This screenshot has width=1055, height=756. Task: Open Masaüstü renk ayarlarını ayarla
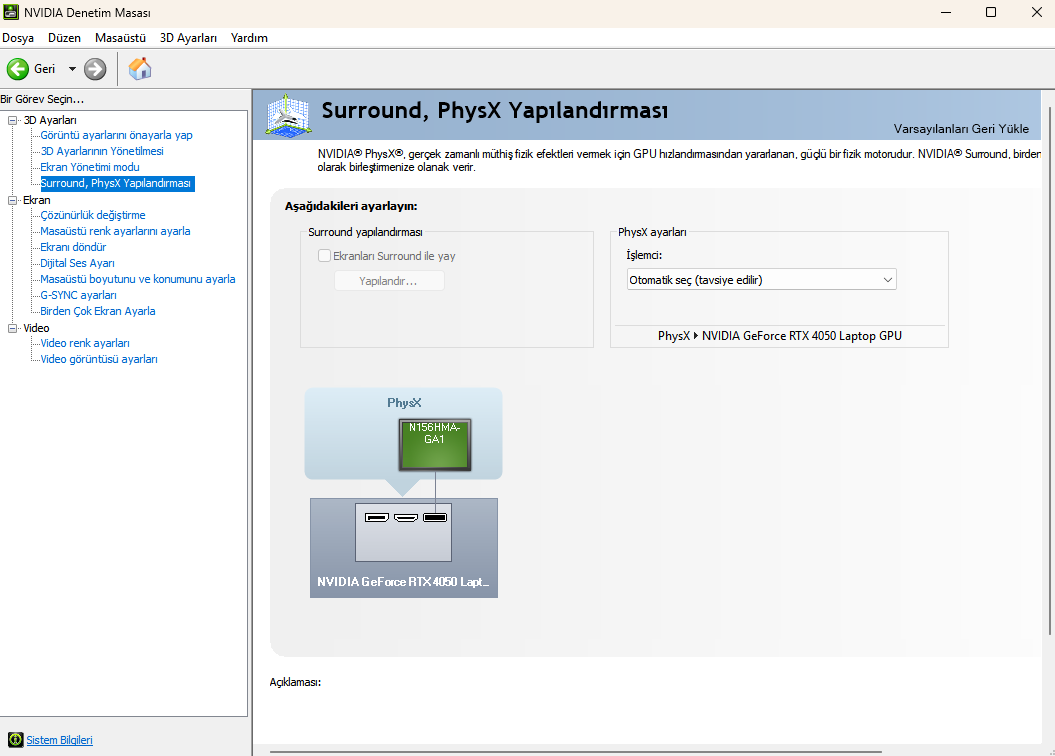pyautogui.click(x=115, y=231)
